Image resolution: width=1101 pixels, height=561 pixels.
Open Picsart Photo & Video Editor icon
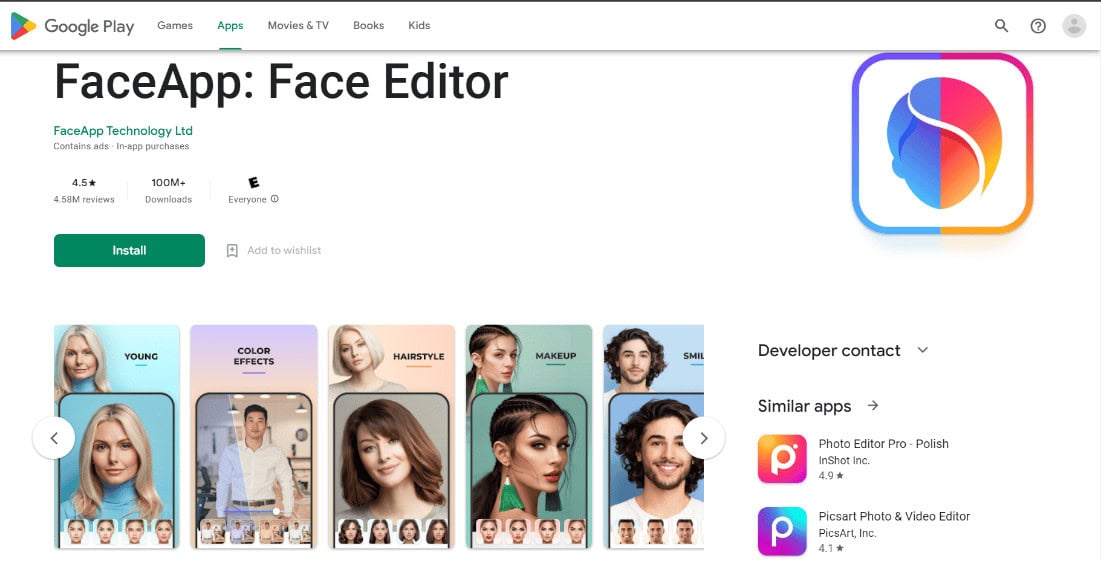782,531
